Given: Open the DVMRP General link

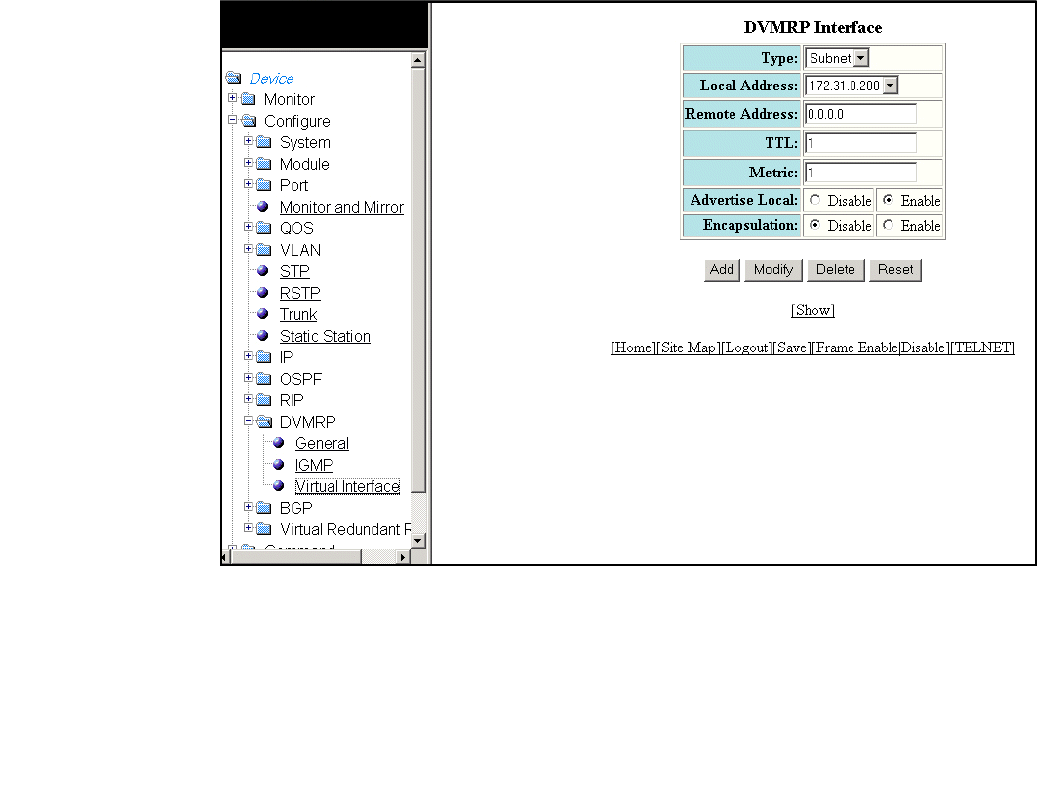Looking at the screenshot, I should (x=321, y=443).
